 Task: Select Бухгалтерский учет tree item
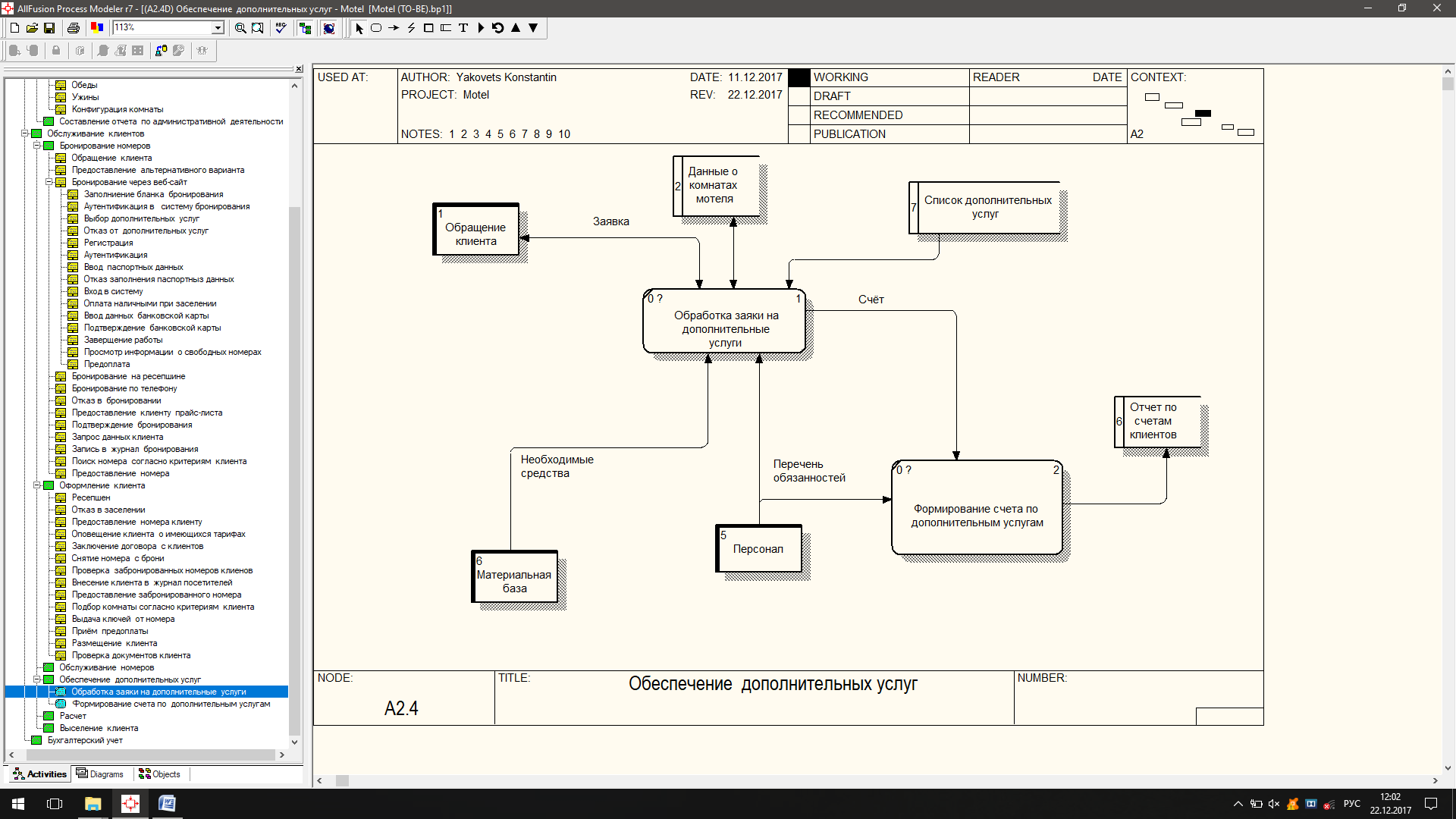(85, 740)
